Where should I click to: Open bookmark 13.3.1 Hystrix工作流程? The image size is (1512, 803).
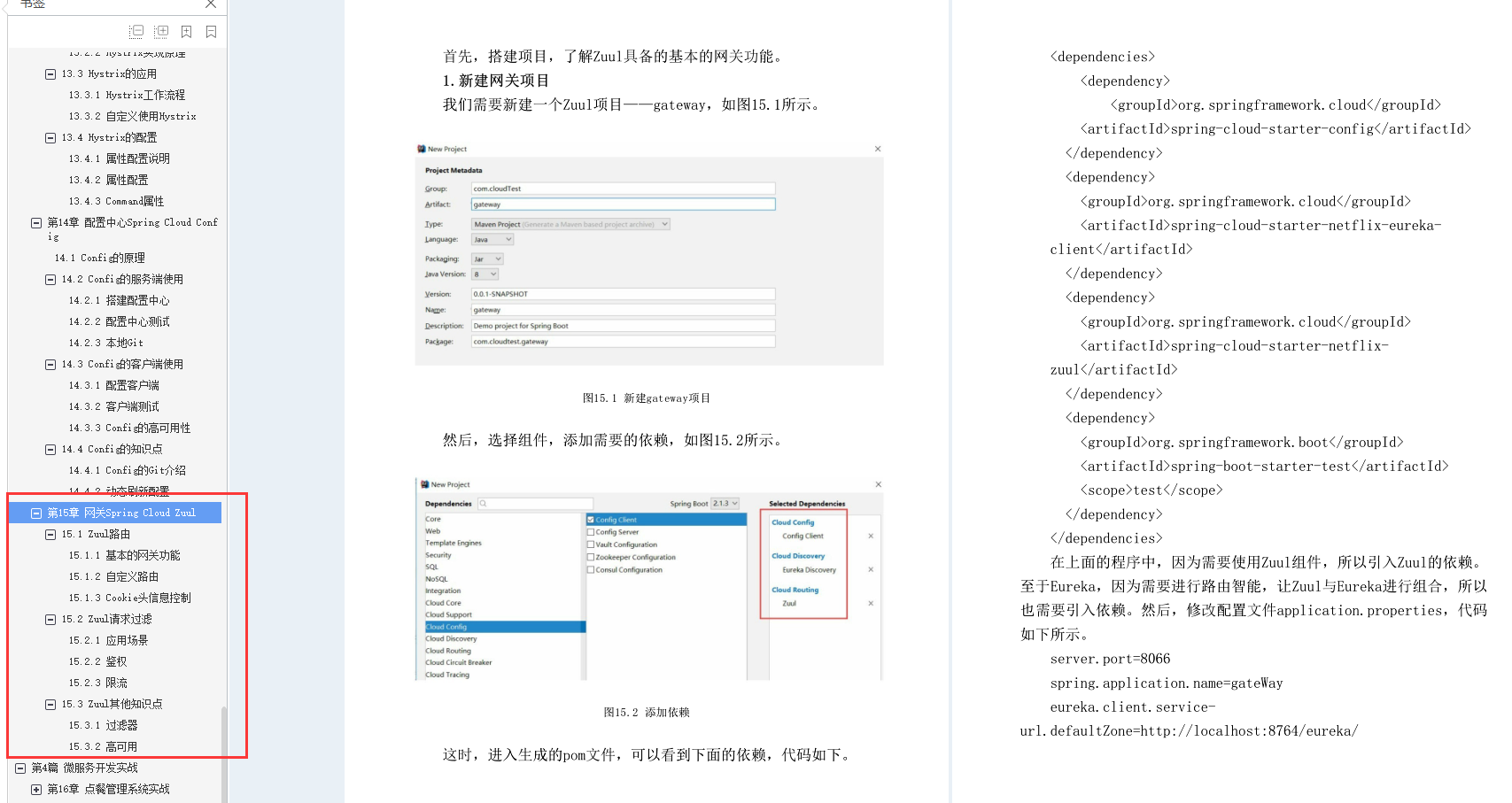pos(127,95)
